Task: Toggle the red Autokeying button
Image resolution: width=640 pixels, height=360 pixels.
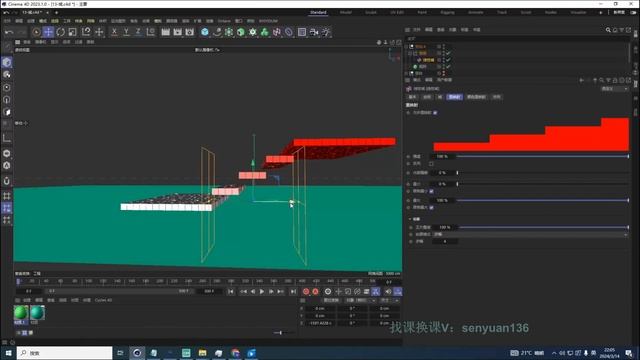Action: pyautogui.click(x=316, y=291)
